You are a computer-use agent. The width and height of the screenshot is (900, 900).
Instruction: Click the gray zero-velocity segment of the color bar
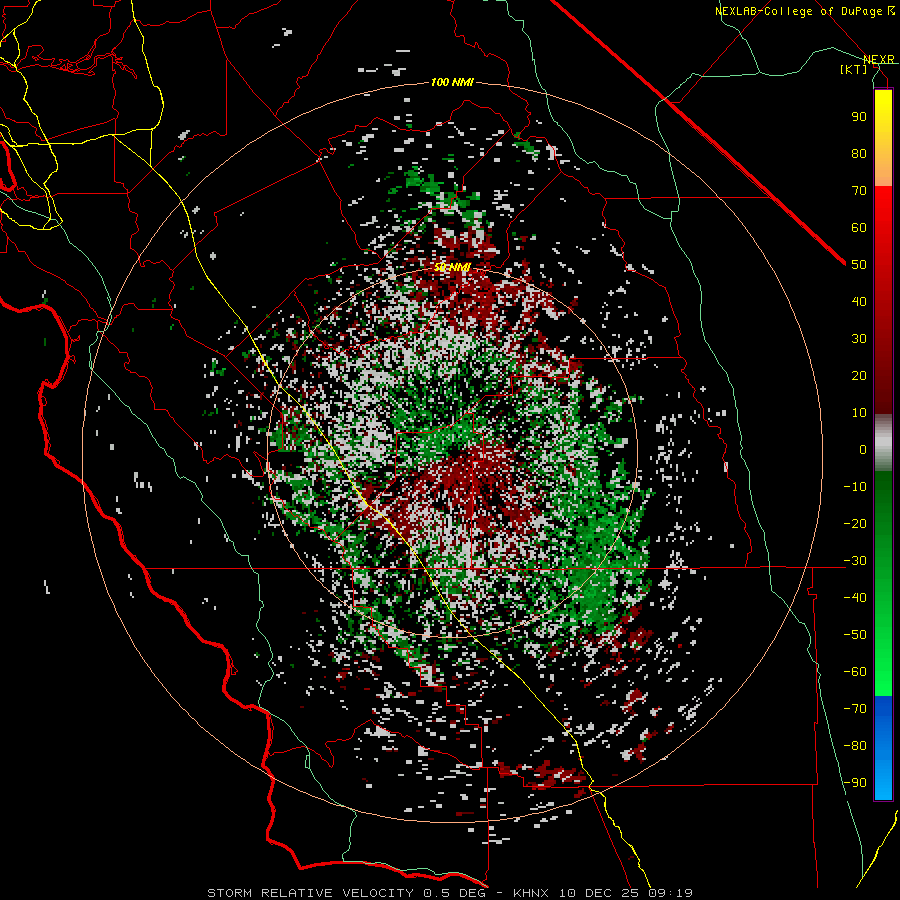[883, 443]
